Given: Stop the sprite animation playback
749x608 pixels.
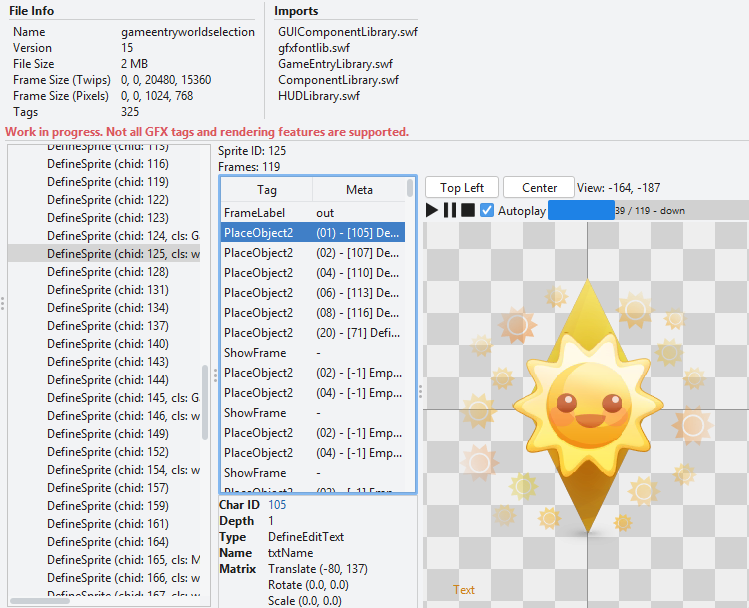Looking at the screenshot, I should 468,210.
